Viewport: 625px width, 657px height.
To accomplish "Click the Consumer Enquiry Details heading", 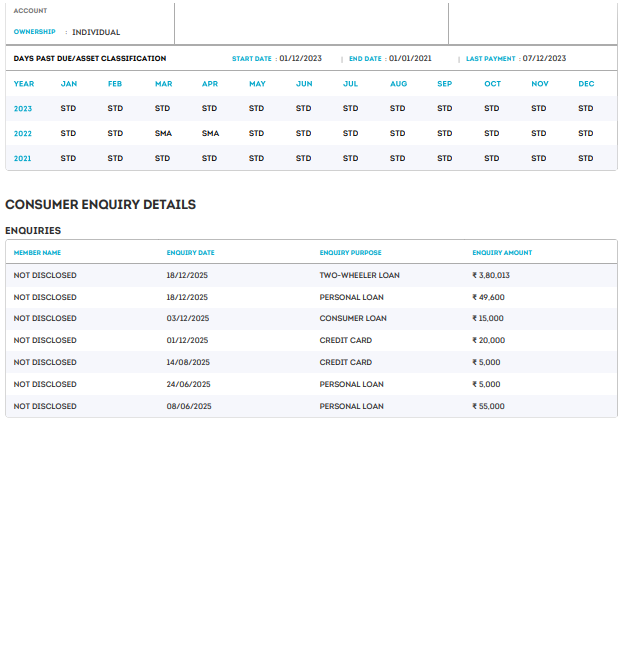I will tap(100, 204).
